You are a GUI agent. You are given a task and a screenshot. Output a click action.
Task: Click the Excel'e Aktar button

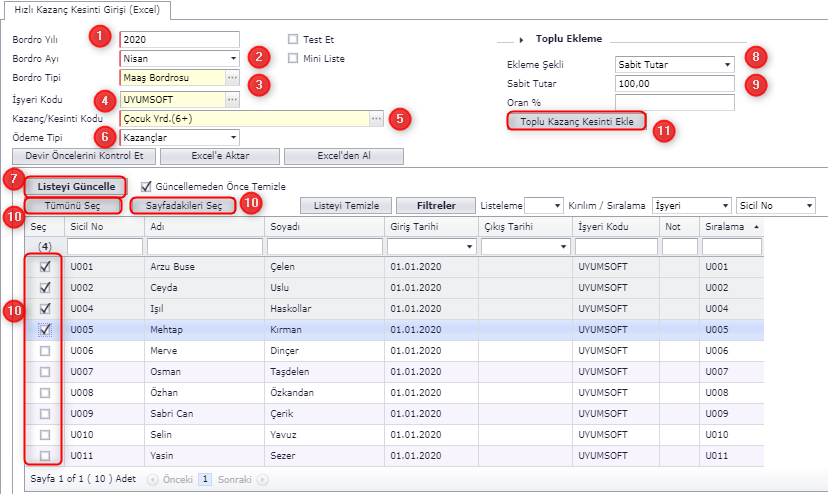coord(218,156)
